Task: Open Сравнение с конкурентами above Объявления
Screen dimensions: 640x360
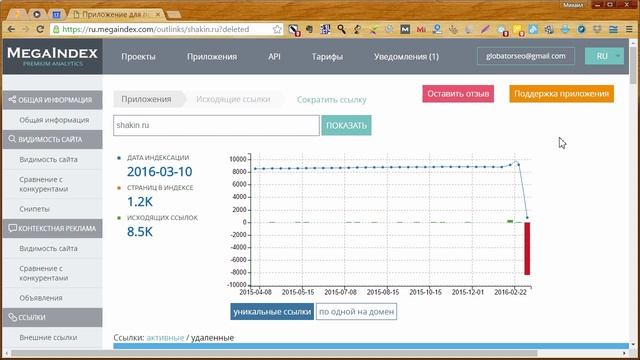Action: (44, 273)
